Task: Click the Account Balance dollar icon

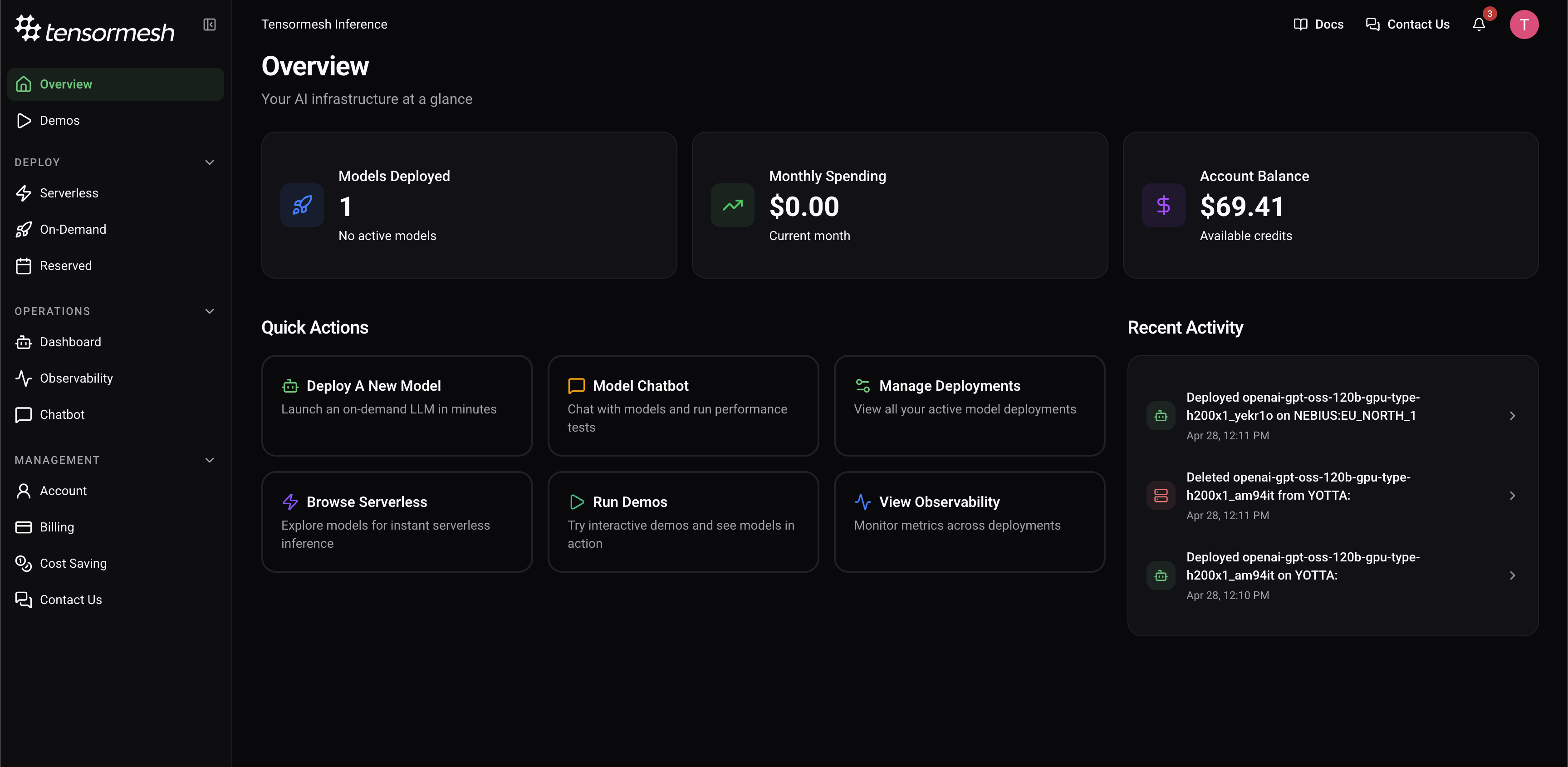Action: (x=1163, y=205)
